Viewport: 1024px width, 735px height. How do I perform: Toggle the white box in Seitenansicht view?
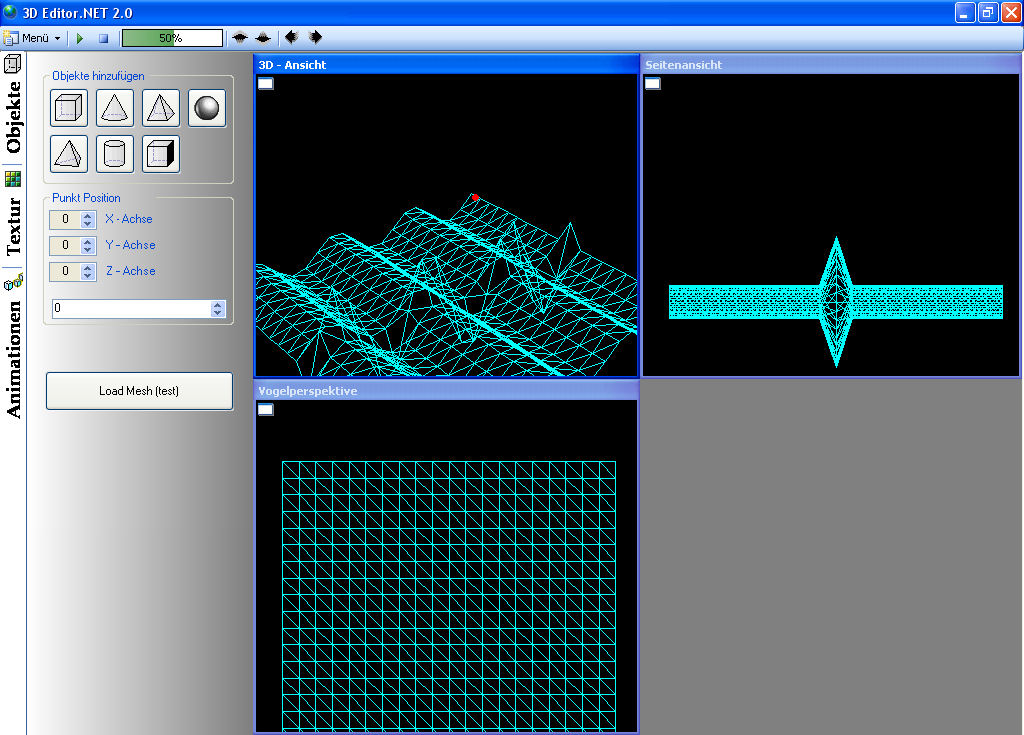pyautogui.click(x=652, y=83)
